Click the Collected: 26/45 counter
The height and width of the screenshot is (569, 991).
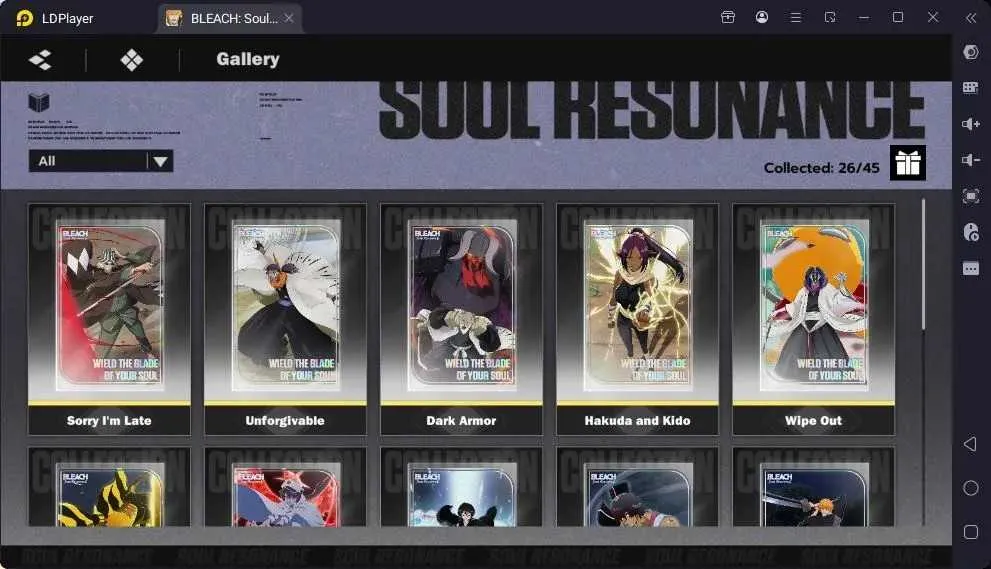pyautogui.click(x=822, y=168)
